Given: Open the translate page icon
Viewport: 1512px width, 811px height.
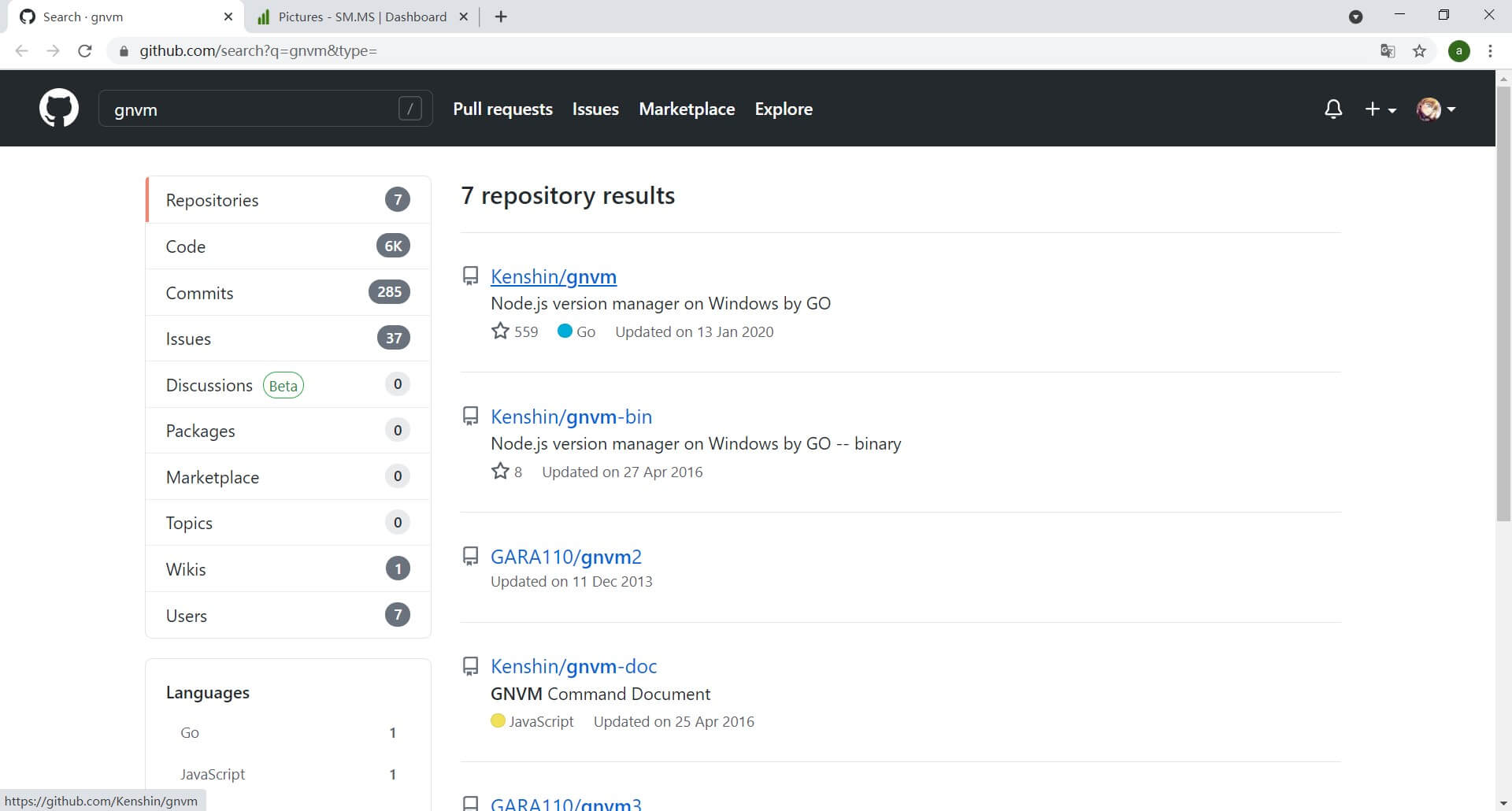Looking at the screenshot, I should 1388,51.
